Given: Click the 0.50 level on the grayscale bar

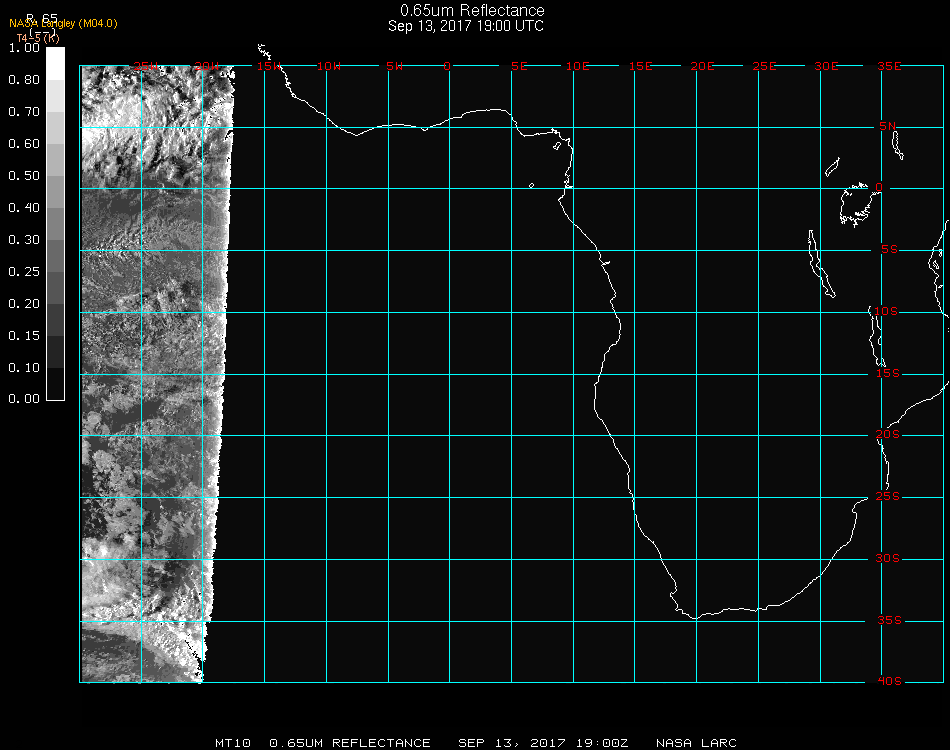Looking at the screenshot, I should [55, 176].
